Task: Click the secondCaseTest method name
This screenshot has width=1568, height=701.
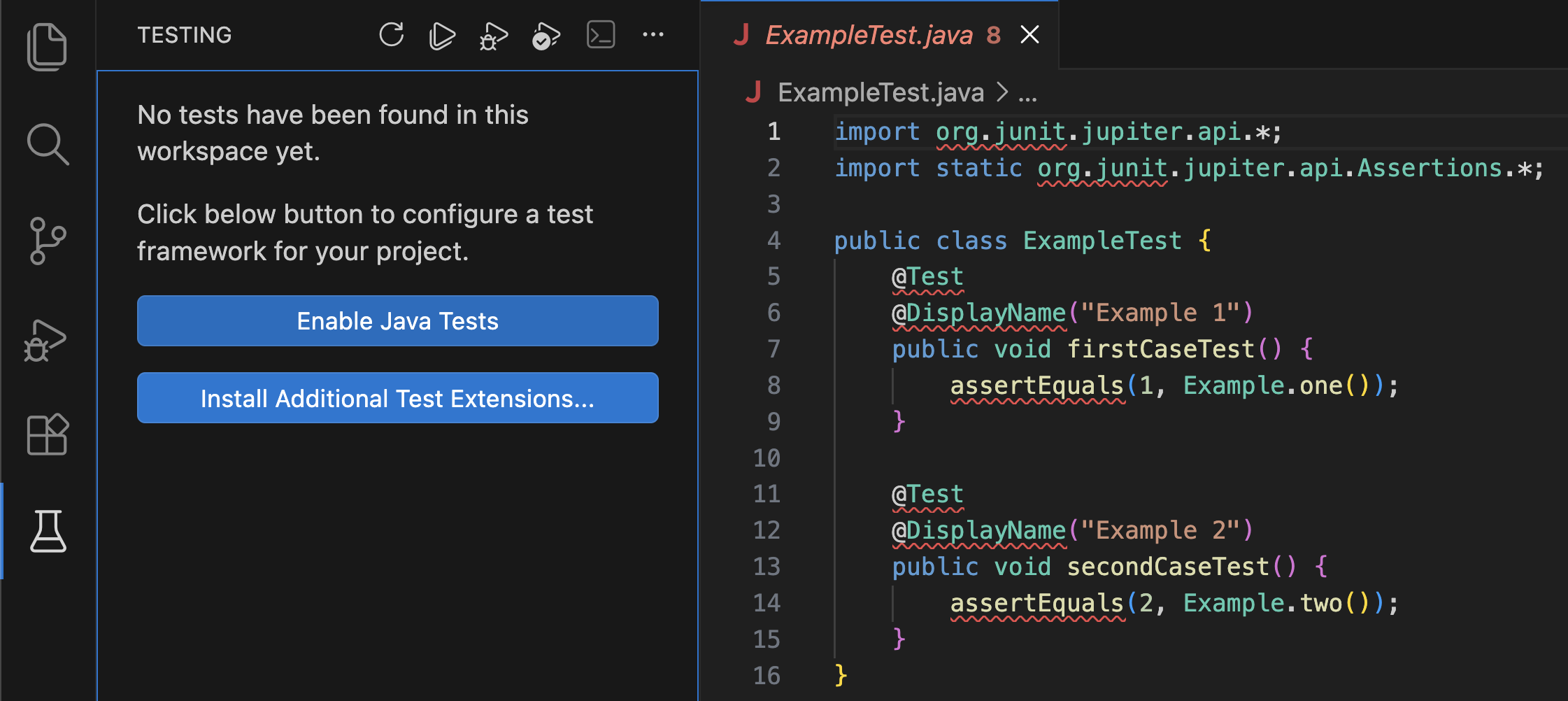Action: tap(1168, 567)
